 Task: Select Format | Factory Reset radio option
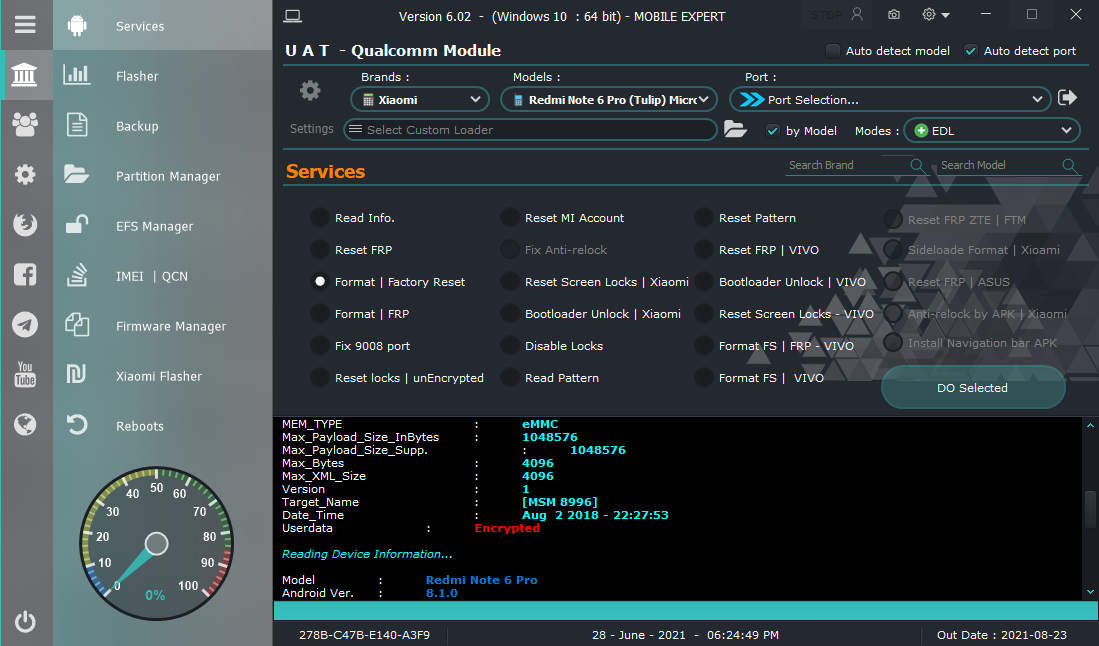pos(320,282)
